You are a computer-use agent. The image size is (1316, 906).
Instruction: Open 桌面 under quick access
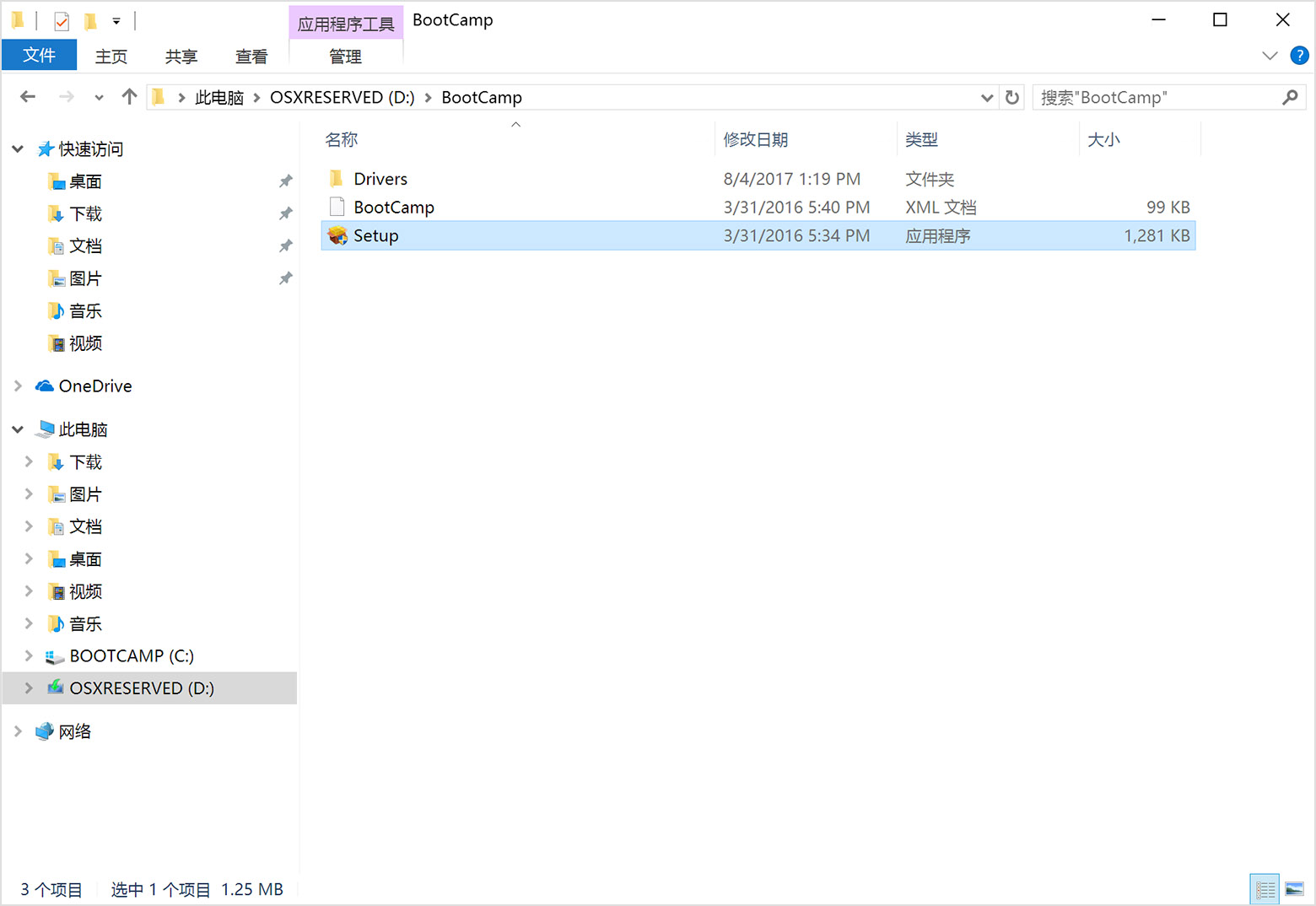click(85, 181)
